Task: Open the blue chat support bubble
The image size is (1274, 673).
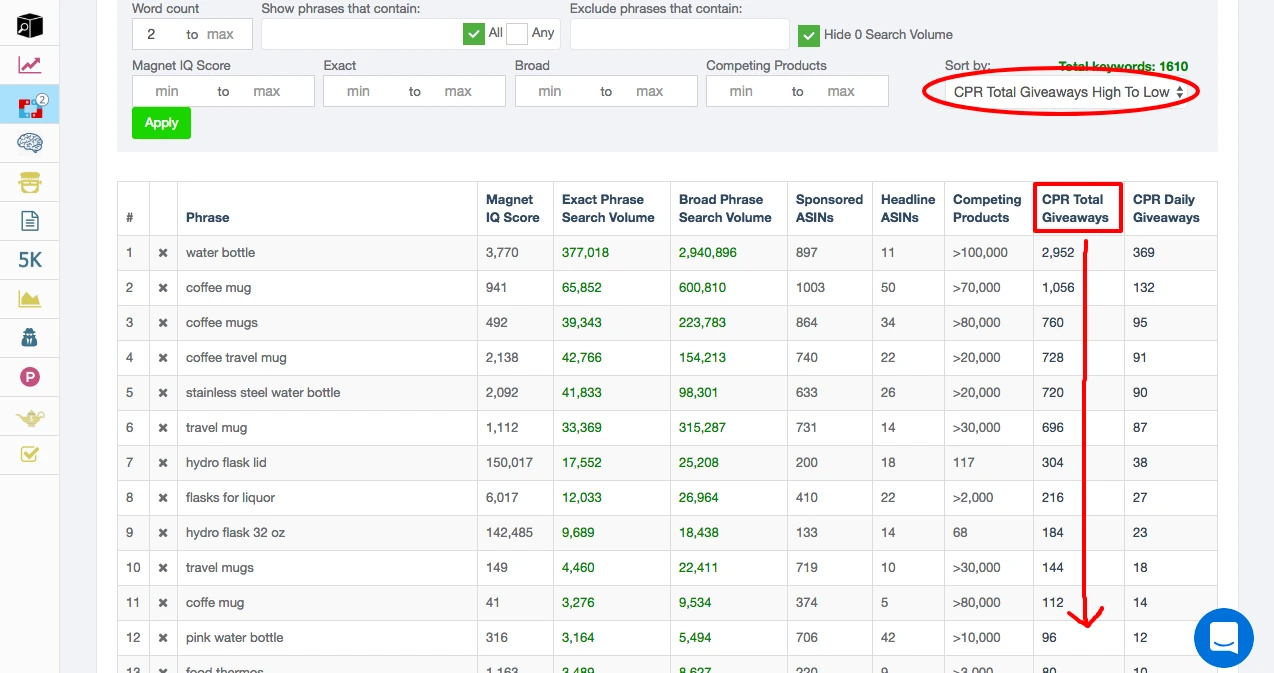Action: (x=1223, y=638)
